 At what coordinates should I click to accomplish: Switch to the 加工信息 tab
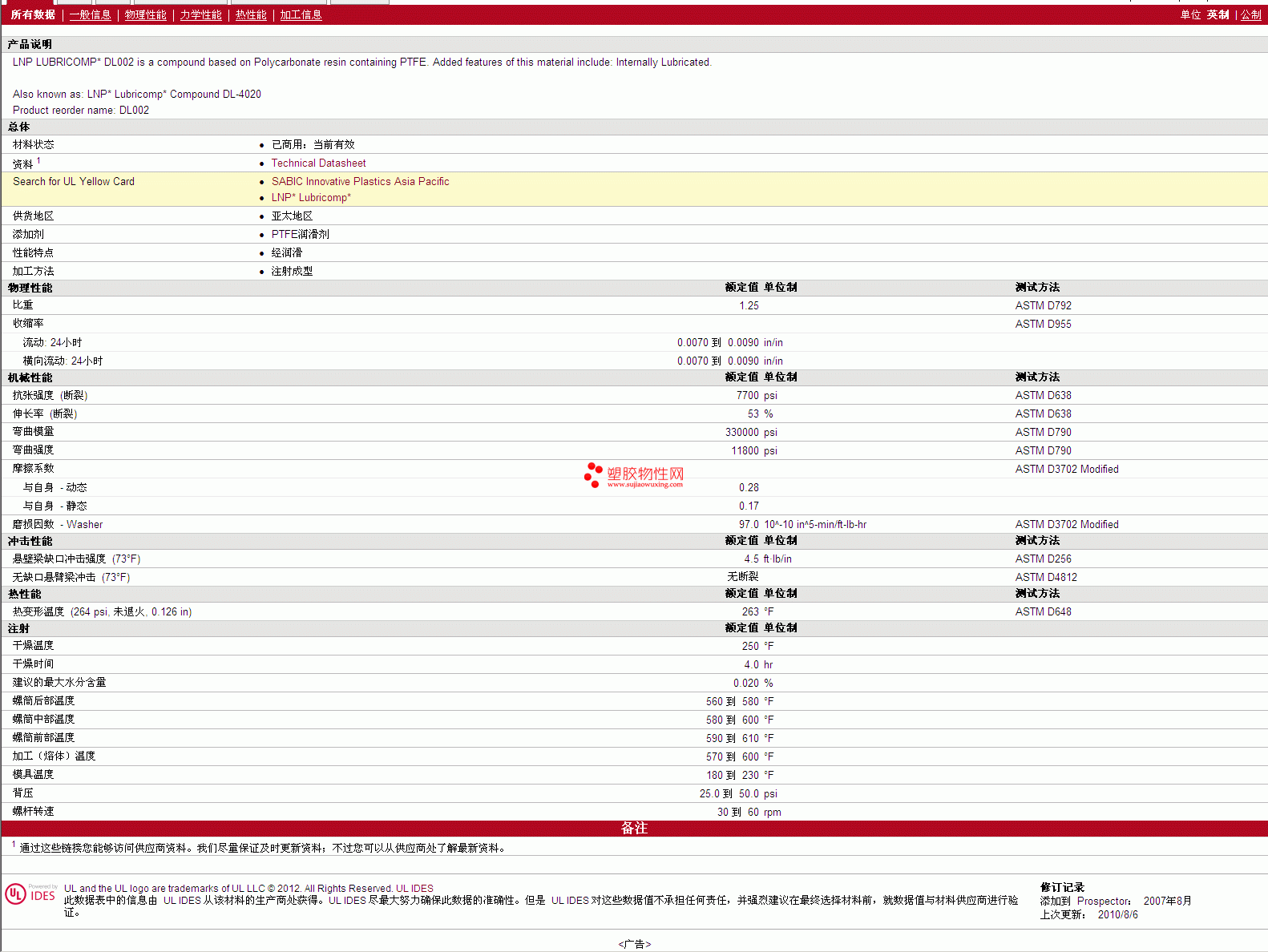(301, 14)
